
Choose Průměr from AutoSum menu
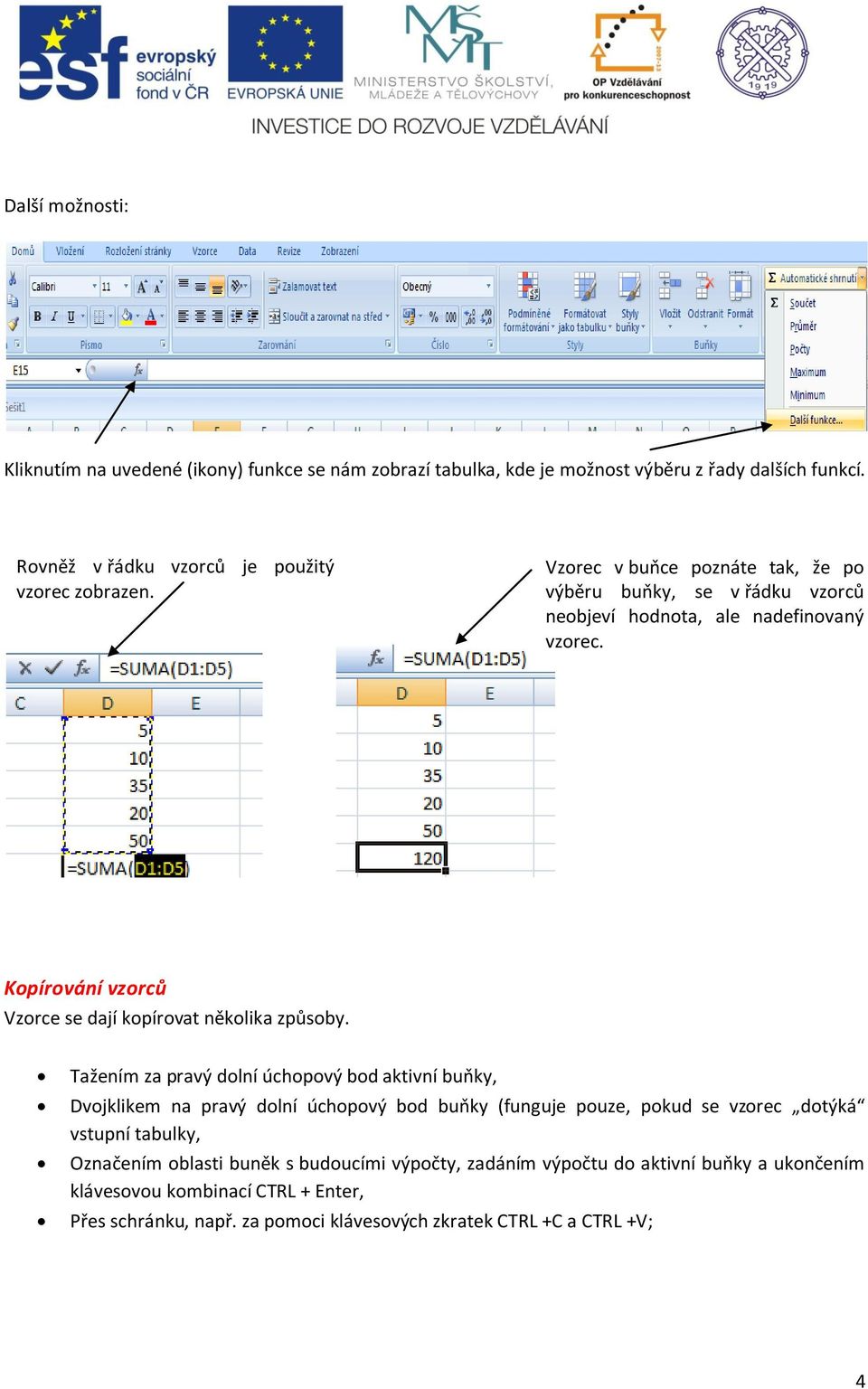point(803,326)
